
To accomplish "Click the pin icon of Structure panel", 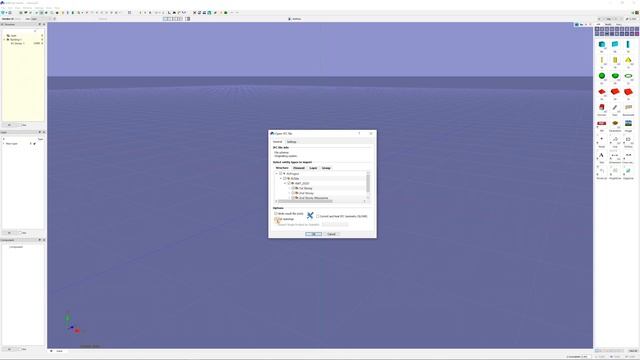I will pyautogui.click(x=40, y=24).
